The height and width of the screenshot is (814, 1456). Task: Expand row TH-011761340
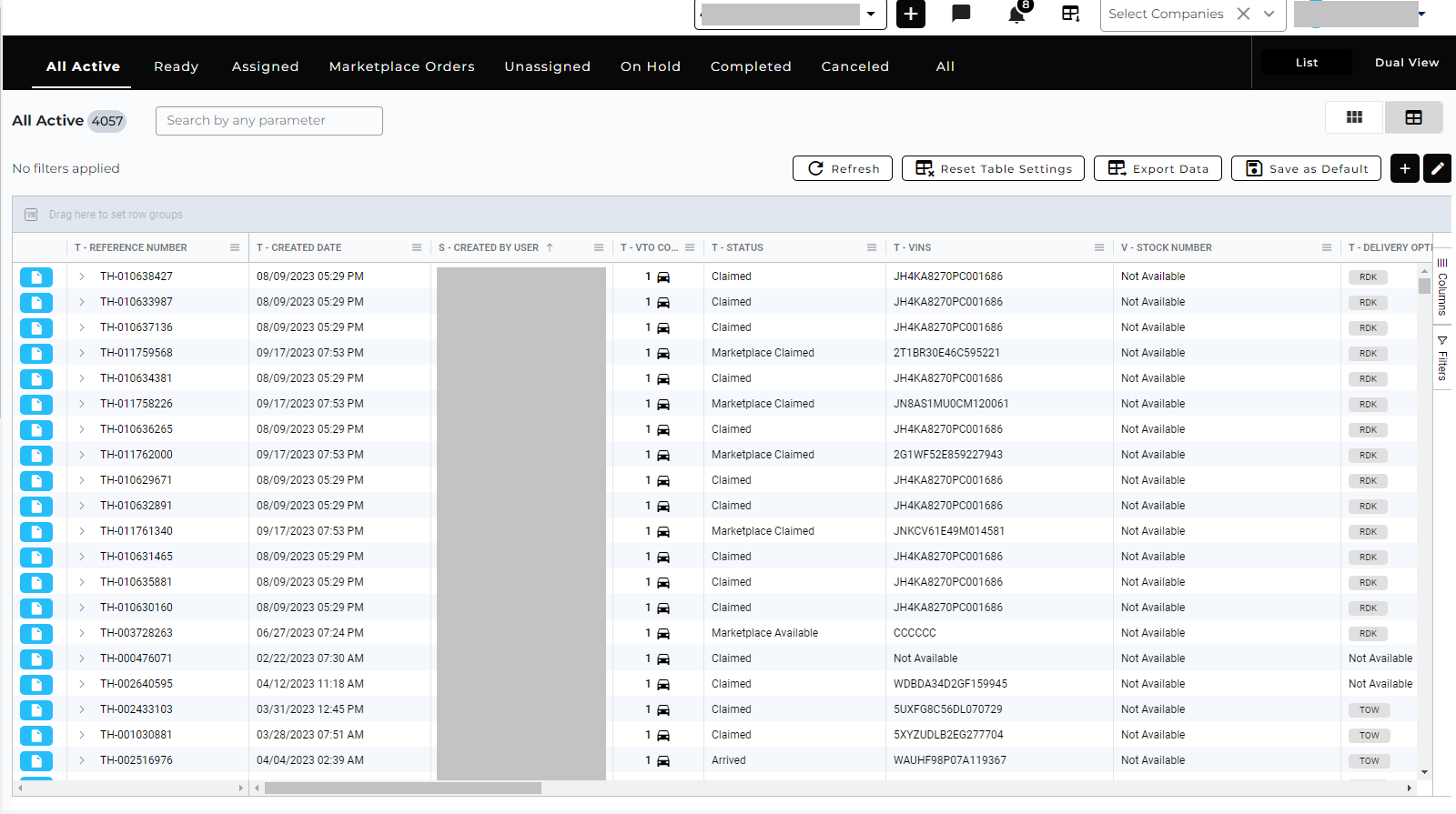point(82,531)
